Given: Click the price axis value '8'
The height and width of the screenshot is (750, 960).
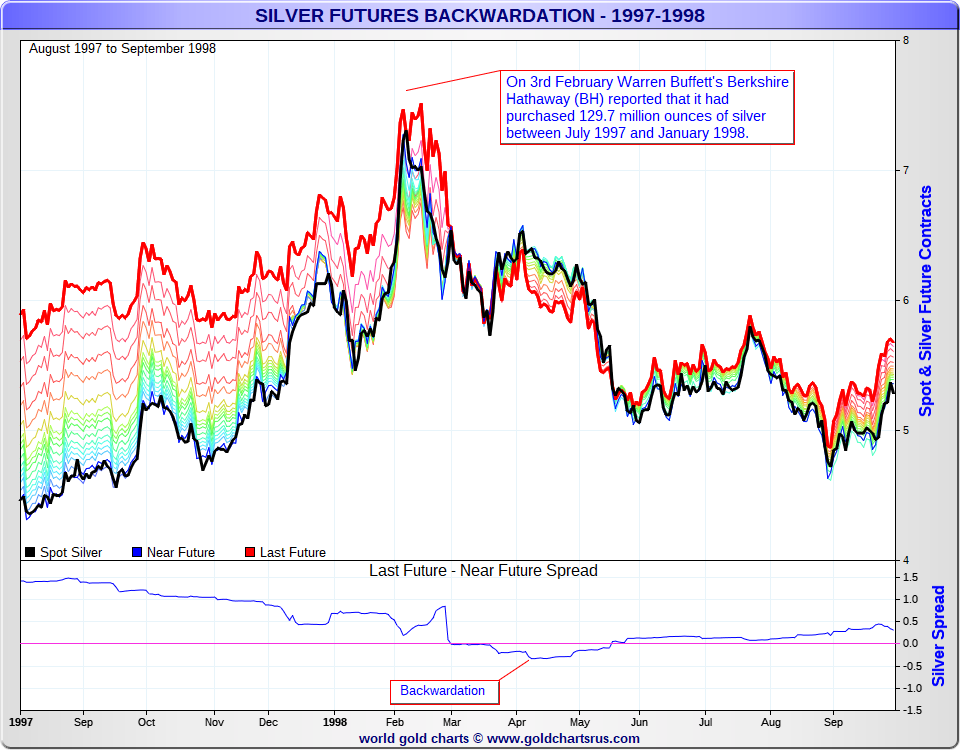Looking at the screenshot, I should [906, 40].
